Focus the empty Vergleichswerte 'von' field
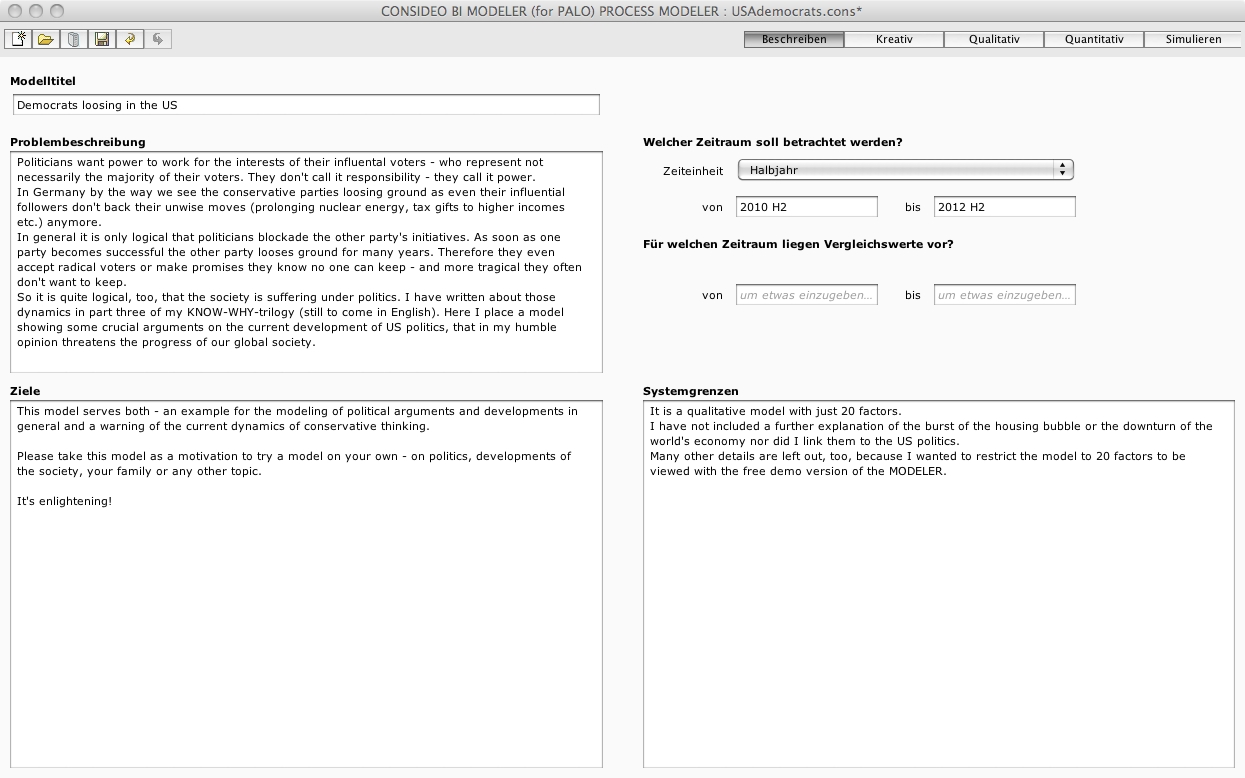 click(806, 295)
